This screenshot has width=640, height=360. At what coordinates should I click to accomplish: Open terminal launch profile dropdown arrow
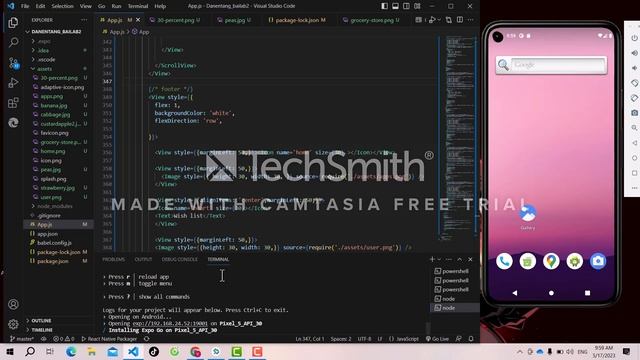[439, 259]
